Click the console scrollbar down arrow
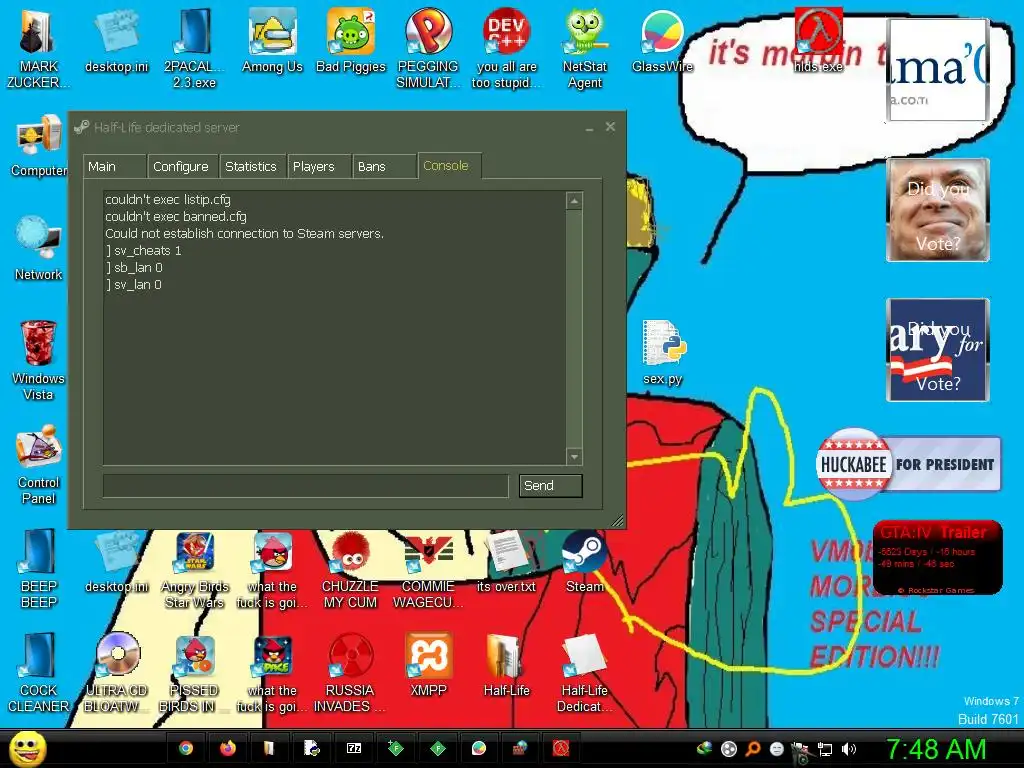The height and width of the screenshot is (768, 1024). (x=574, y=456)
